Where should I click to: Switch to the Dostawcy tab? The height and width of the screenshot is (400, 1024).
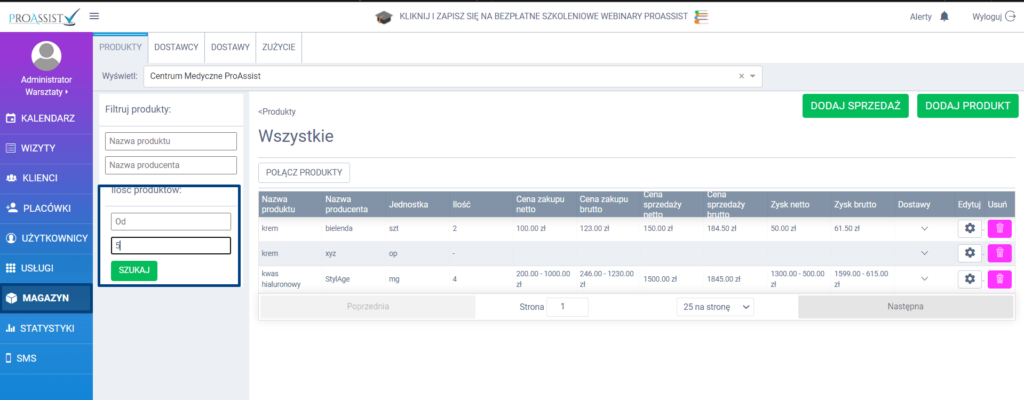[x=176, y=47]
